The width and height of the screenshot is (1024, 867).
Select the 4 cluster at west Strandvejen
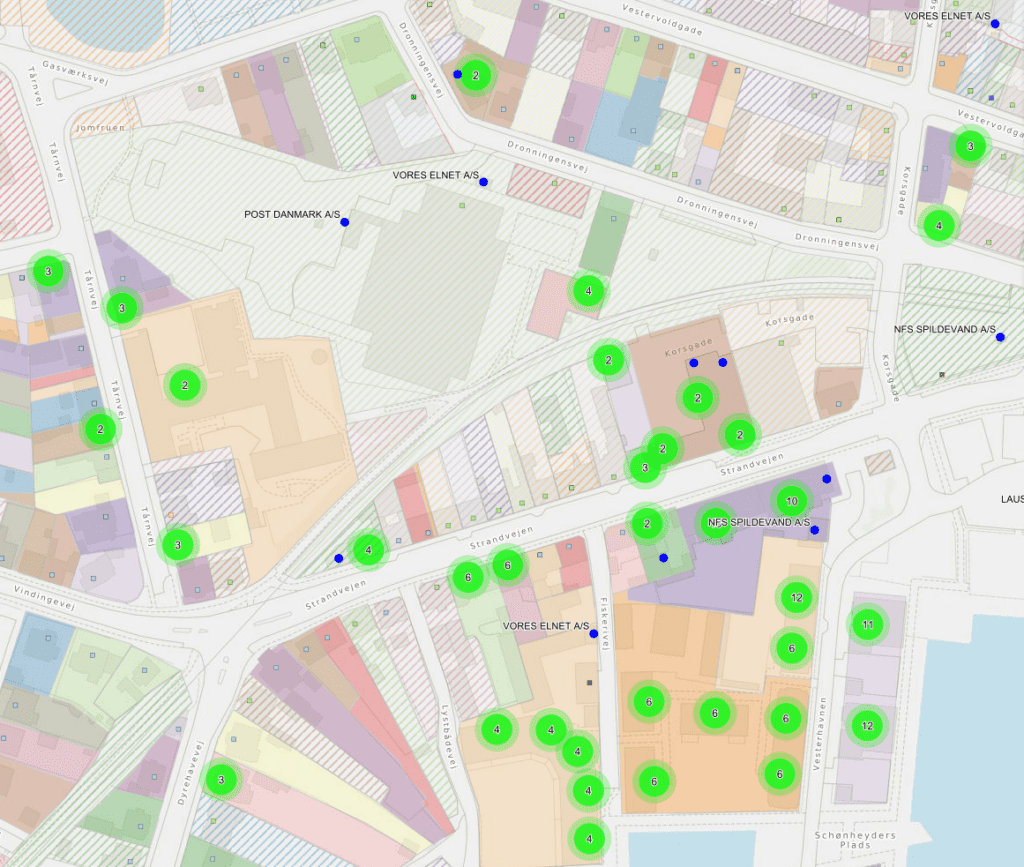(x=369, y=548)
